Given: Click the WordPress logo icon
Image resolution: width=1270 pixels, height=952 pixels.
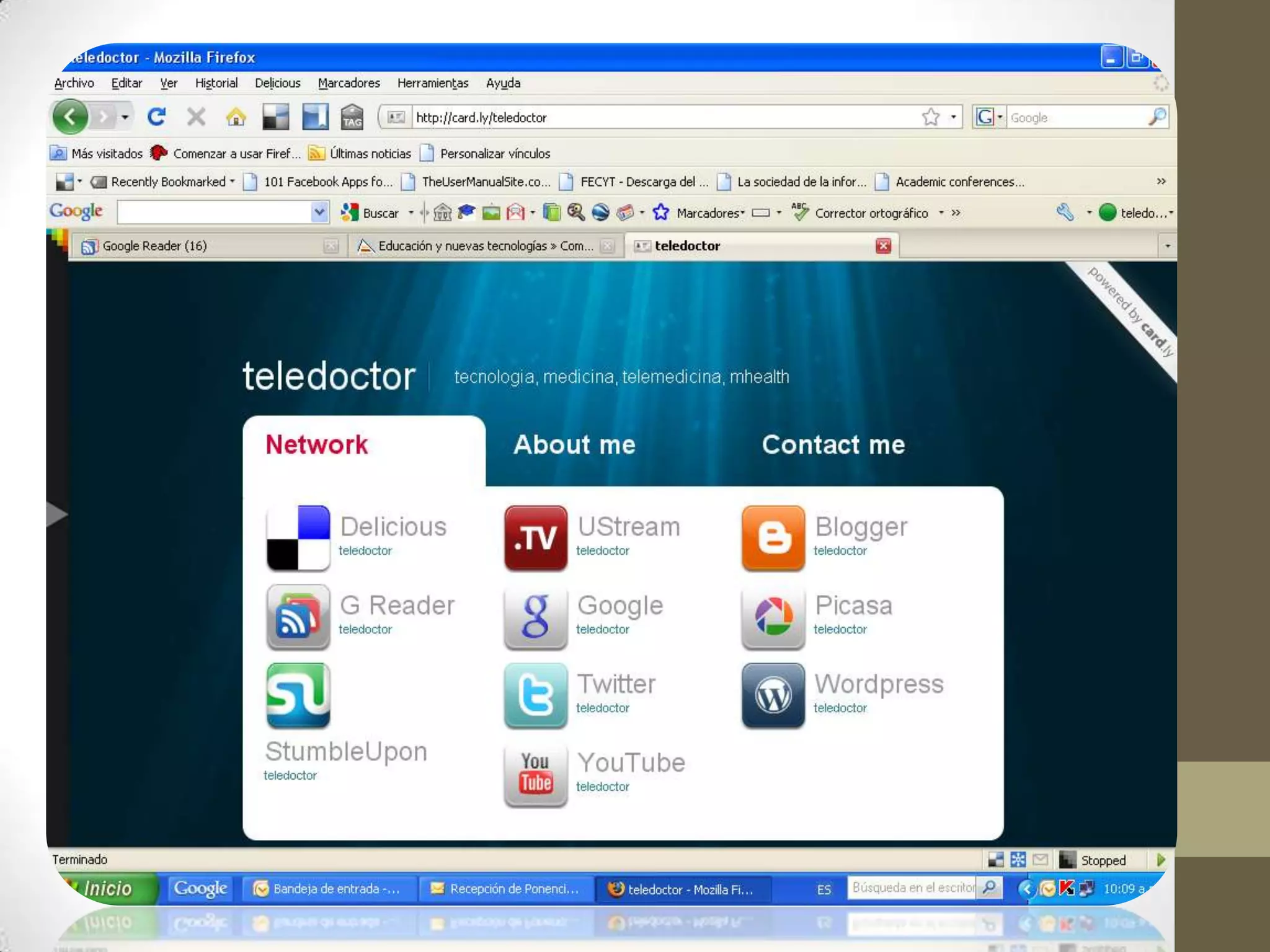Looking at the screenshot, I should (773, 695).
